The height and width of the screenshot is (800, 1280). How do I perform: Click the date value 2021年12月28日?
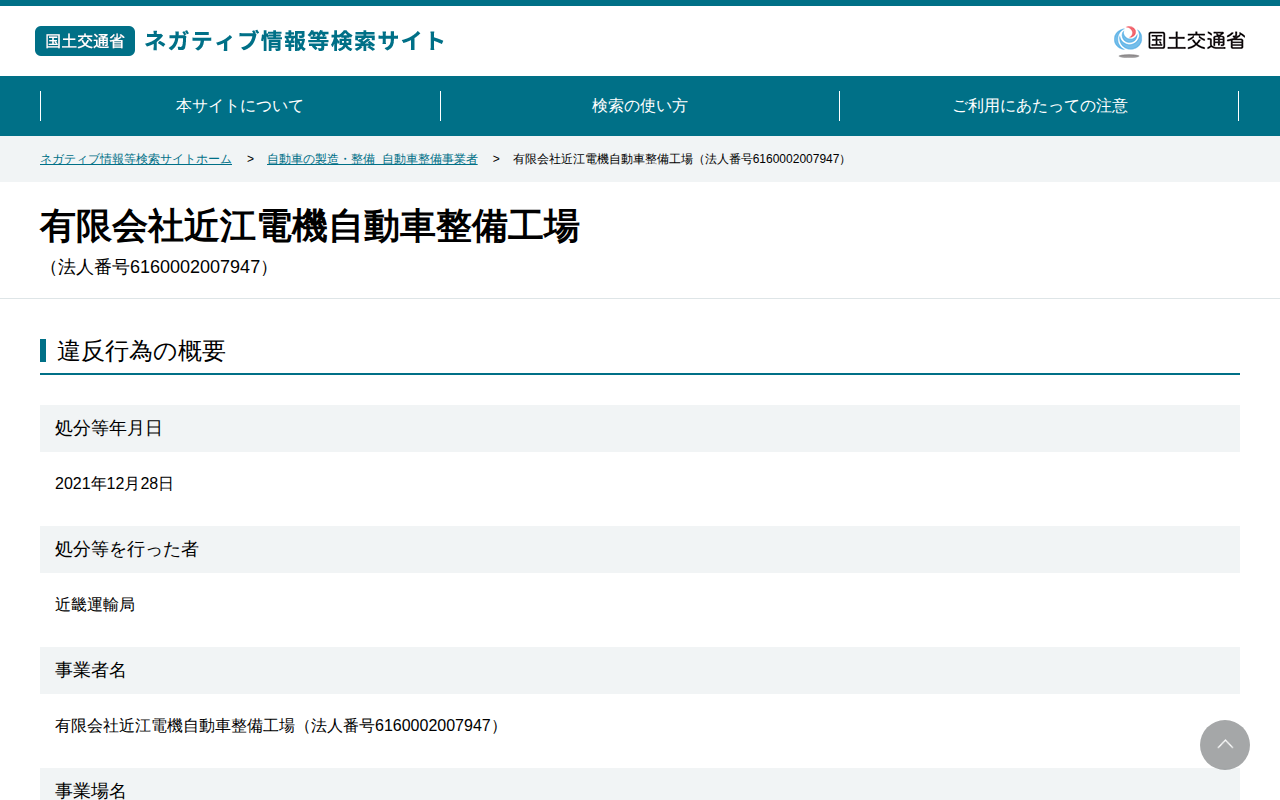coord(114,484)
